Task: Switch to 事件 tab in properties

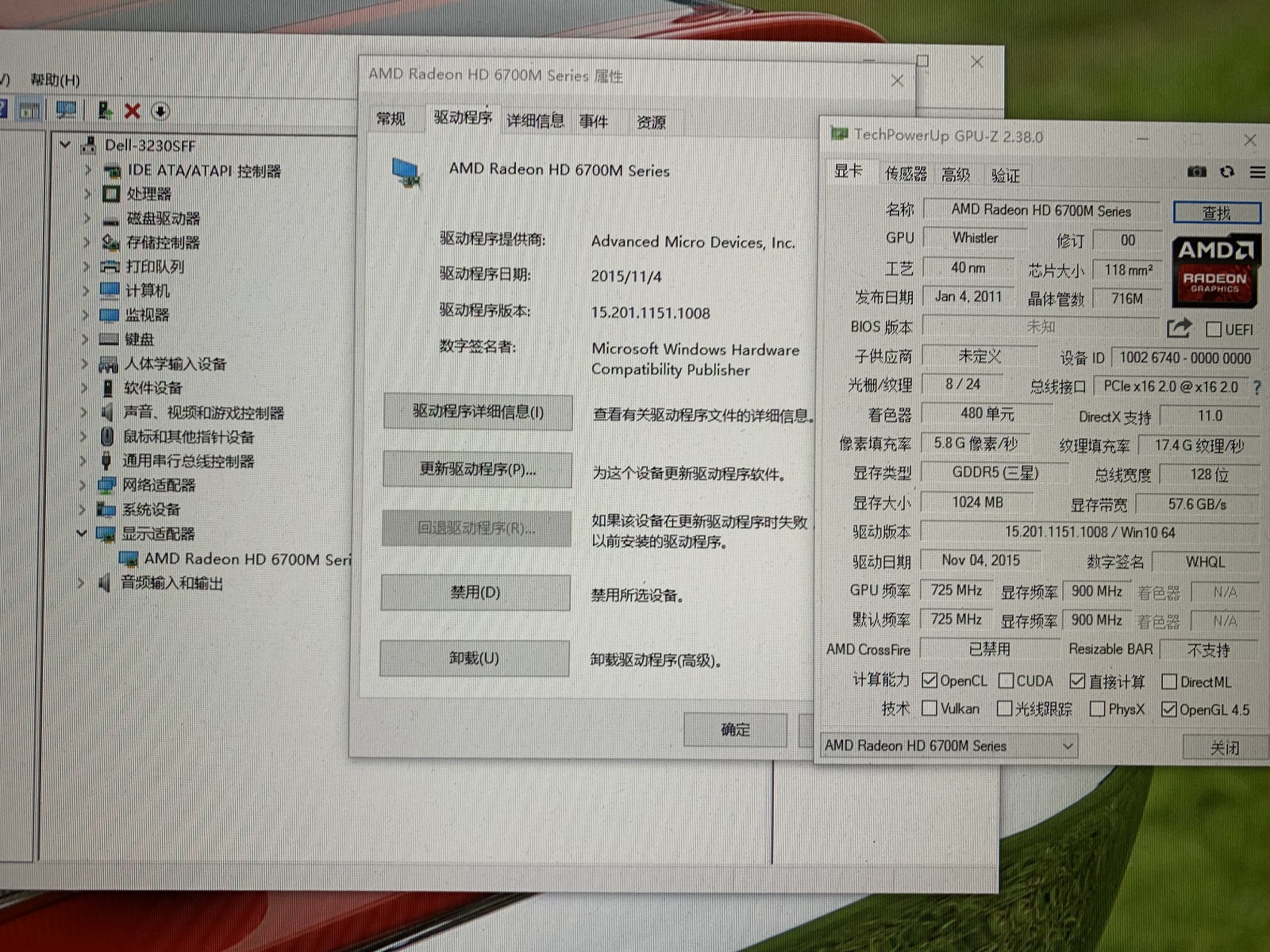Action: 594,121
